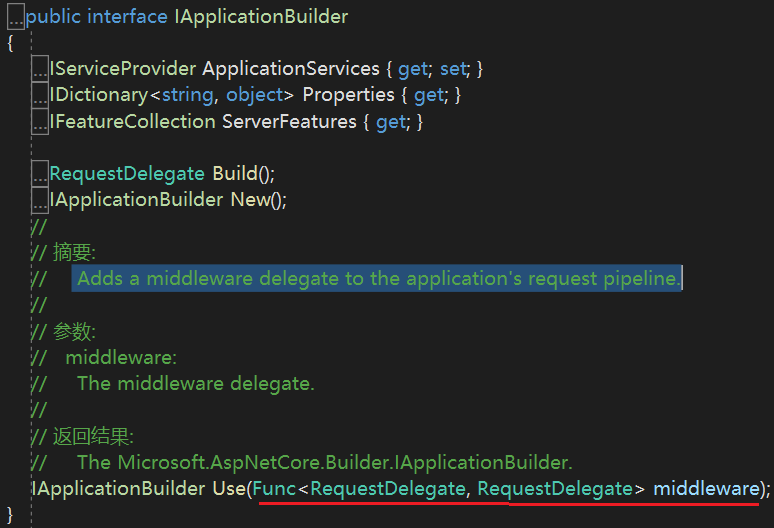Image resolution: width=774 pixels, height=528 pixels.
Task: Click the 'interface' keyword
Action: 127,17
